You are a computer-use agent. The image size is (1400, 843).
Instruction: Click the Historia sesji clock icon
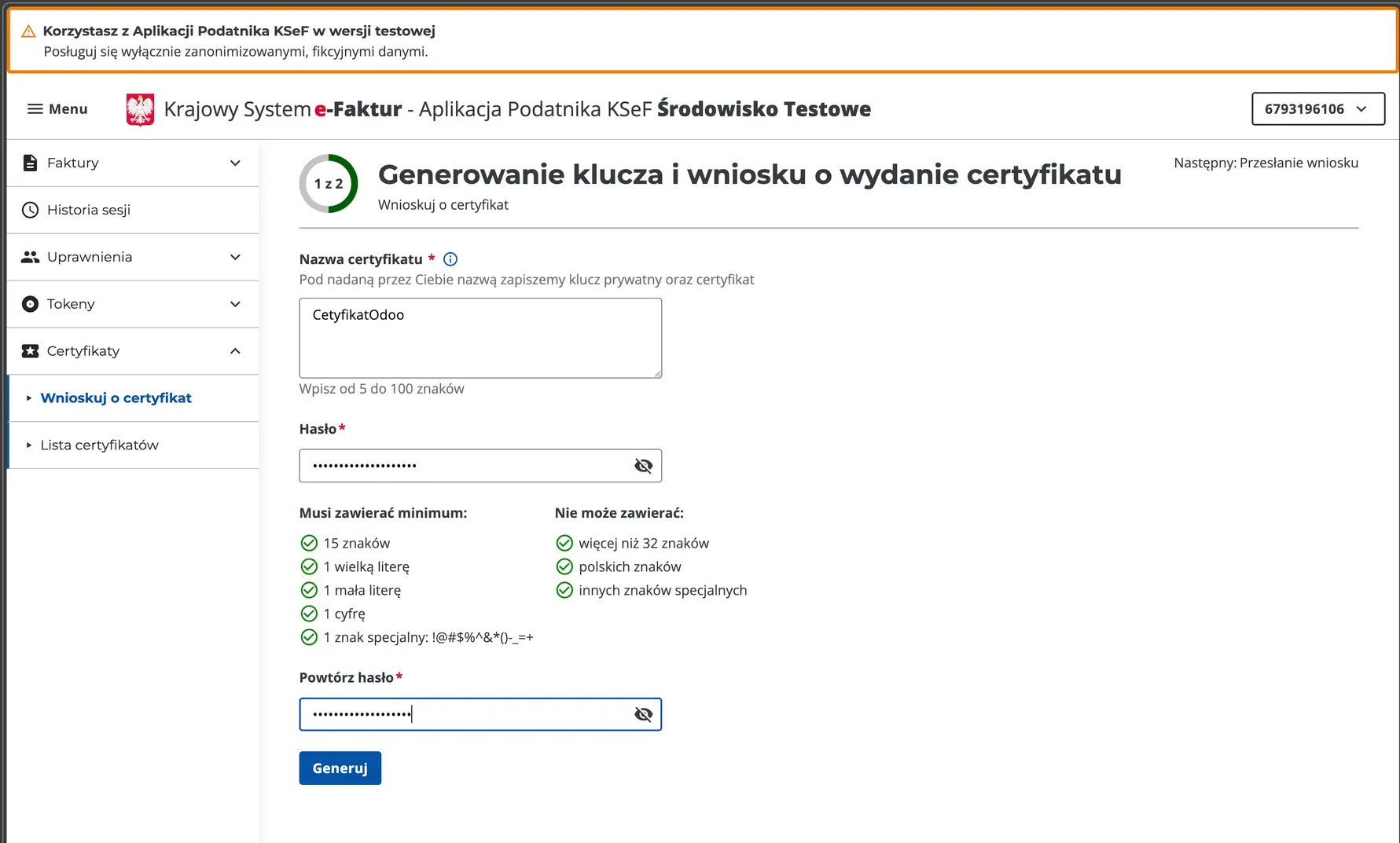[x=30, y=210]
